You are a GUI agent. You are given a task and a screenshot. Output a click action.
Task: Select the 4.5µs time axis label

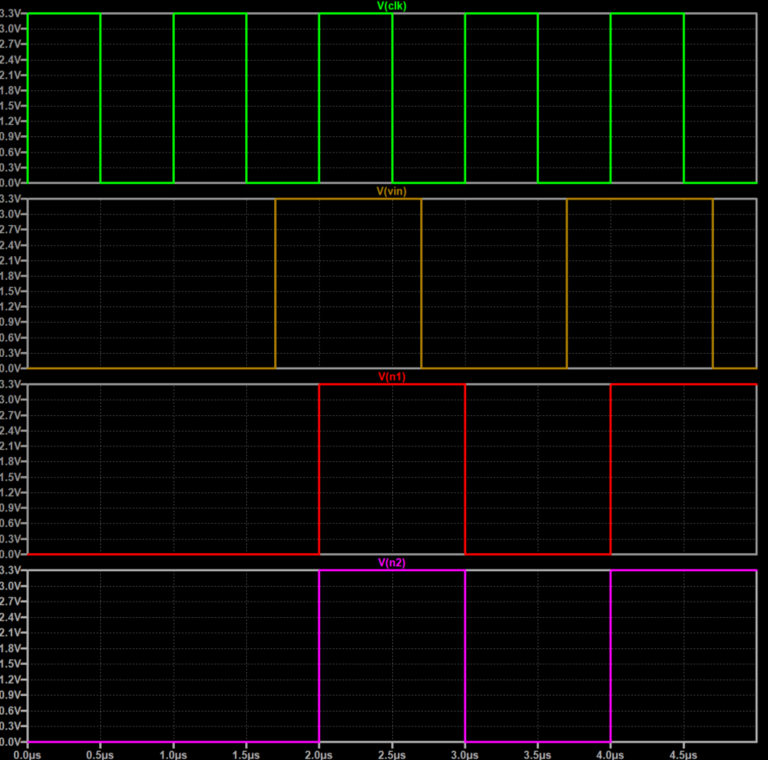(683, 751)
